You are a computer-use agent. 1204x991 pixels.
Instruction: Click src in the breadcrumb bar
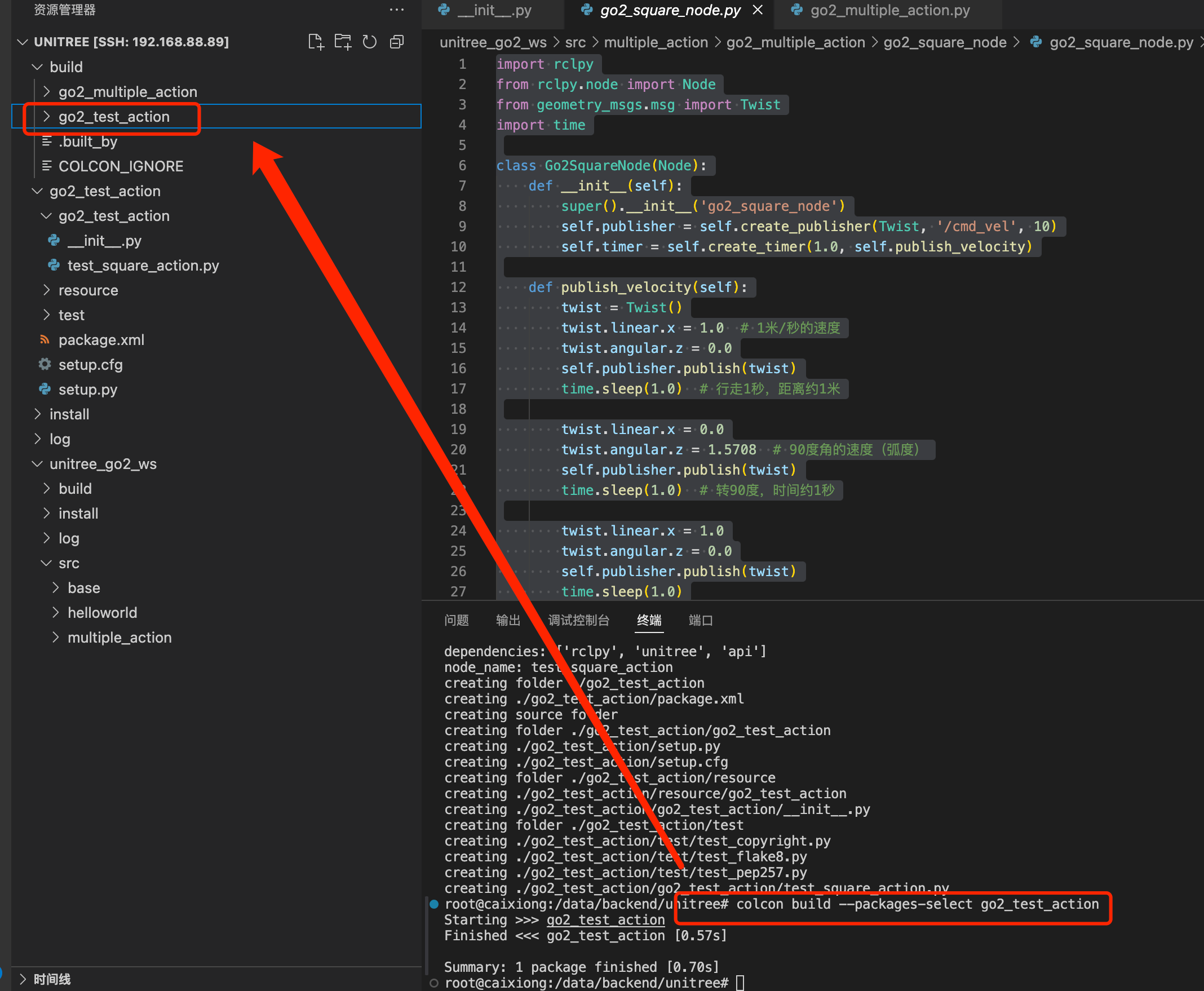(x=575, y=42)
